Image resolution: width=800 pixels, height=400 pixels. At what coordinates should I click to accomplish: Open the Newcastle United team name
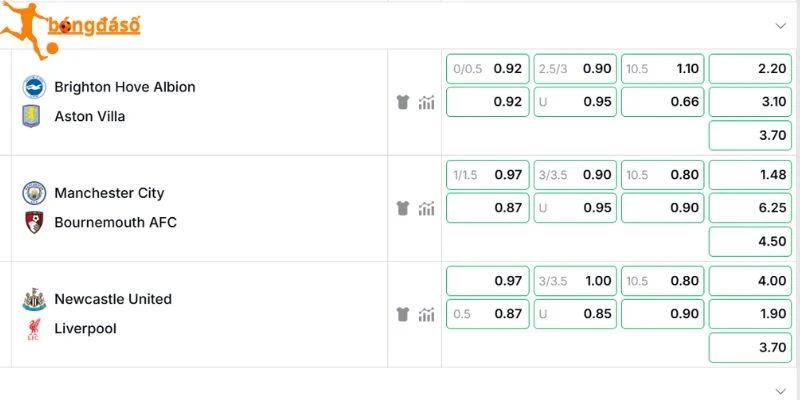coord(113,299)
